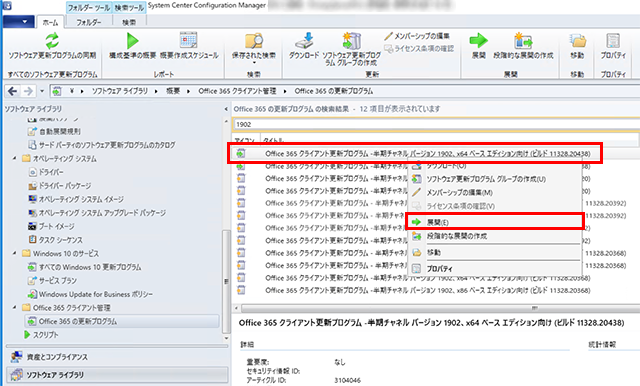
Task: Open 保存された検索 ribbon icon
Action: tap(254, 41)
